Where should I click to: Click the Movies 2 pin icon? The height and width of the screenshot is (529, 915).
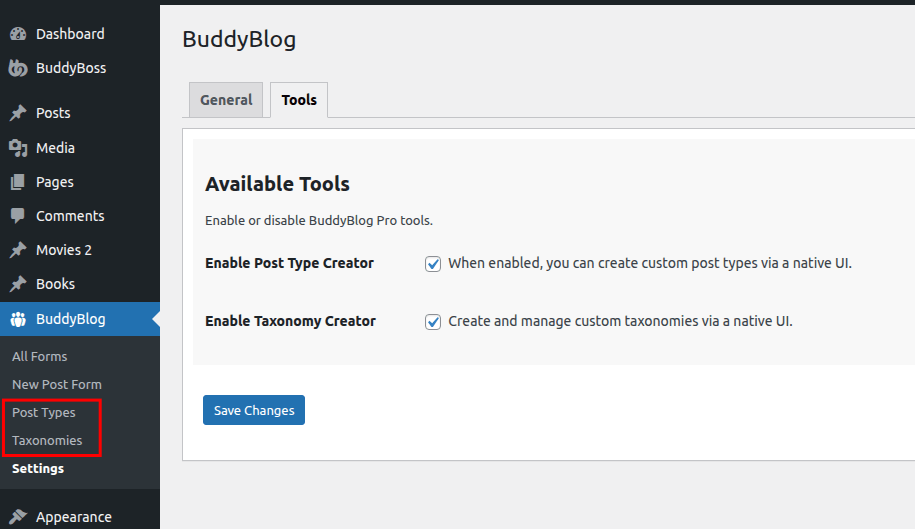point(18,250)
